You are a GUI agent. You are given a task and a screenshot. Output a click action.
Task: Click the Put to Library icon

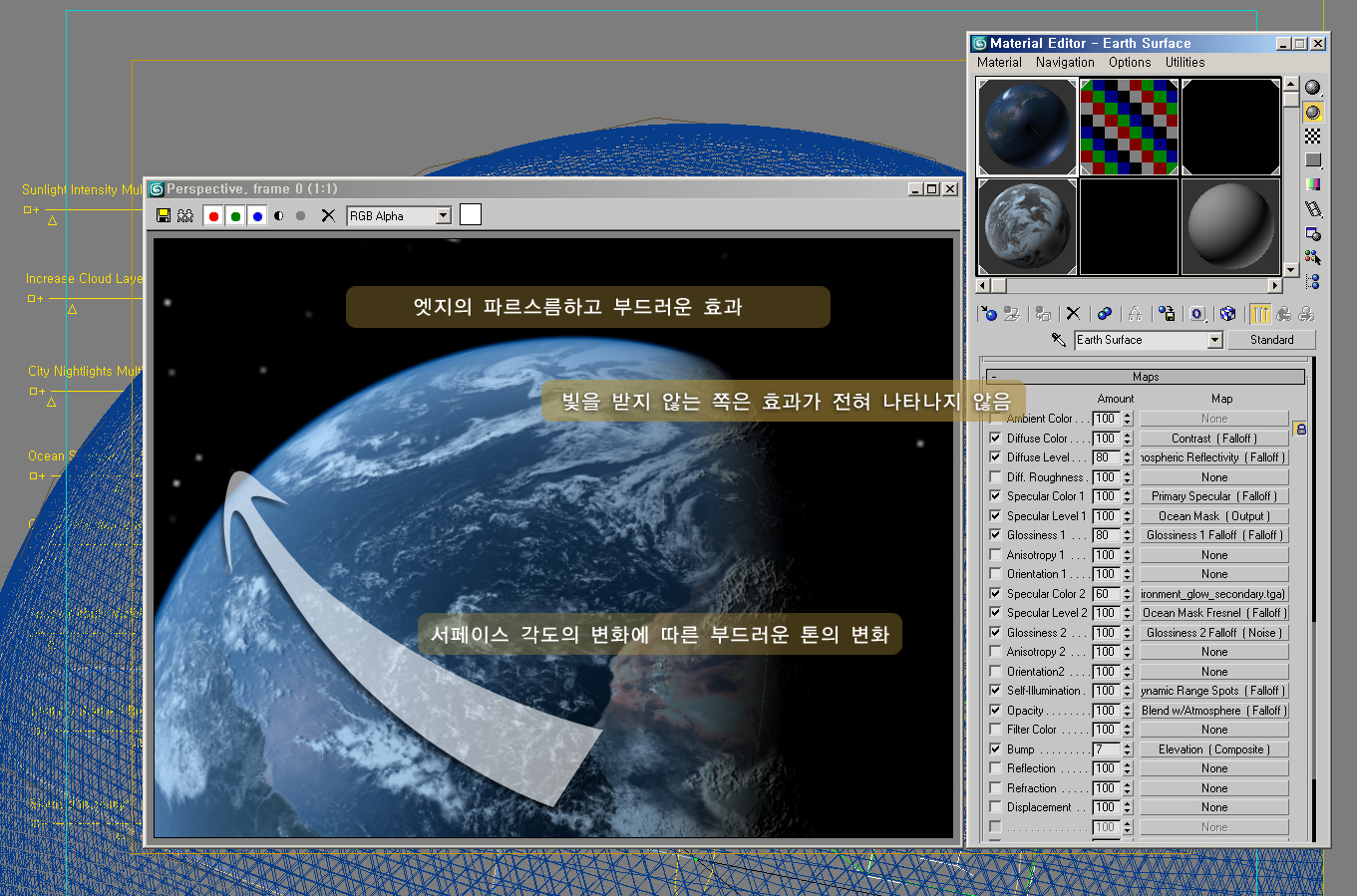[1167, 313]
